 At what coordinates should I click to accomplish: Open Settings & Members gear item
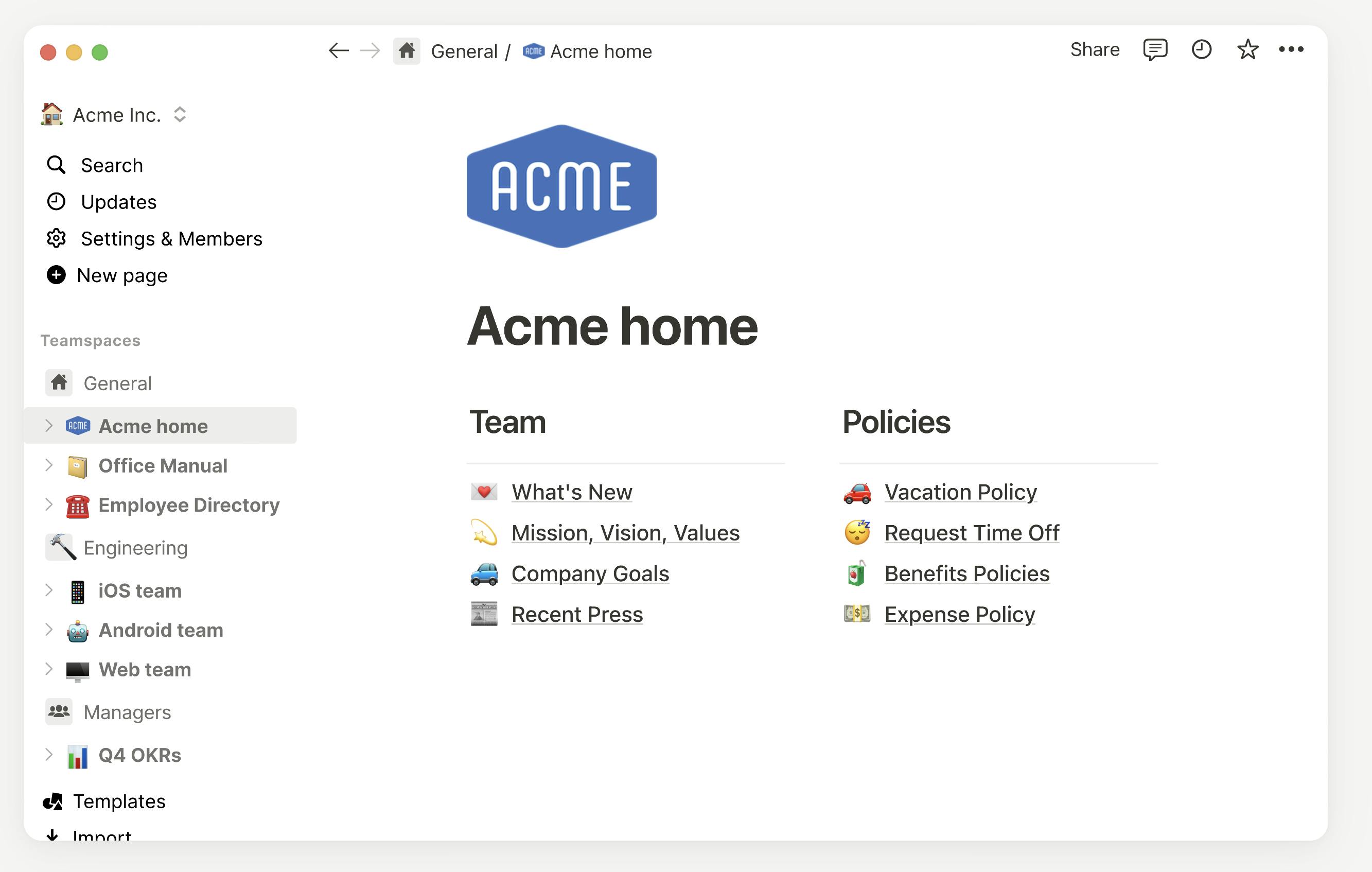pyautogui.click(x=154, y=239)
